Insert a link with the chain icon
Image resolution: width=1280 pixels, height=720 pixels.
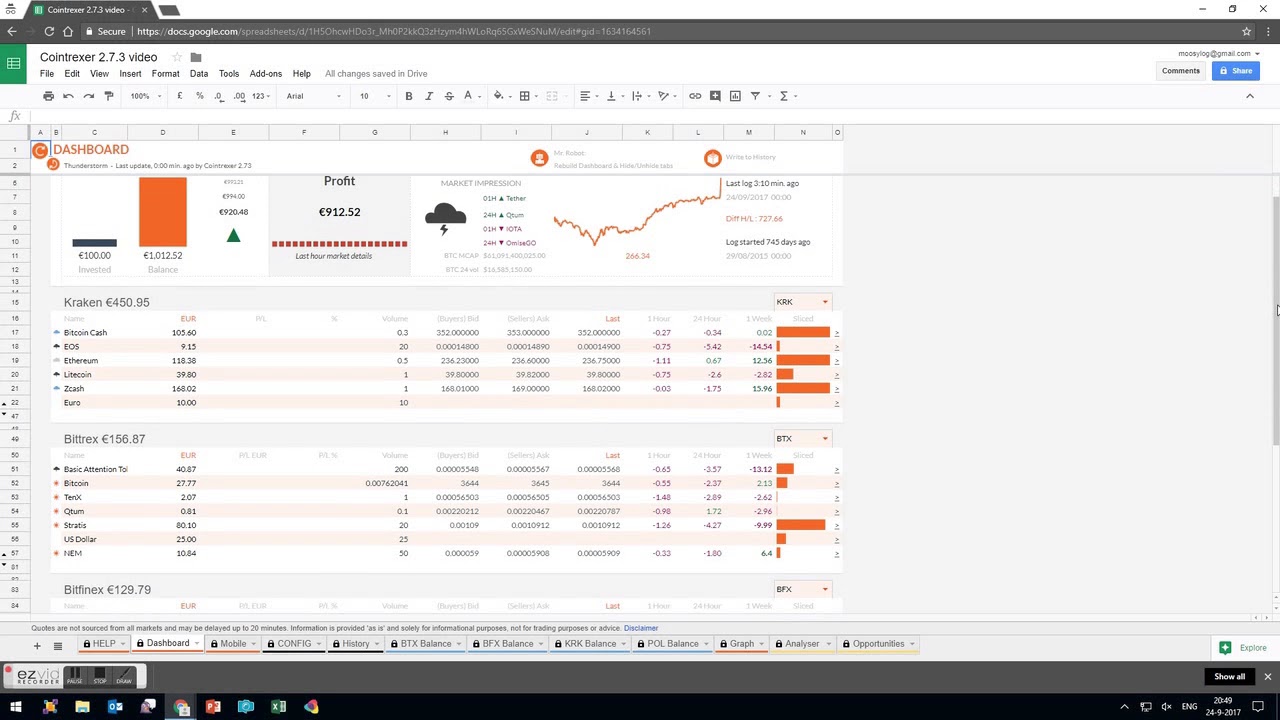[x=695, y=96]
